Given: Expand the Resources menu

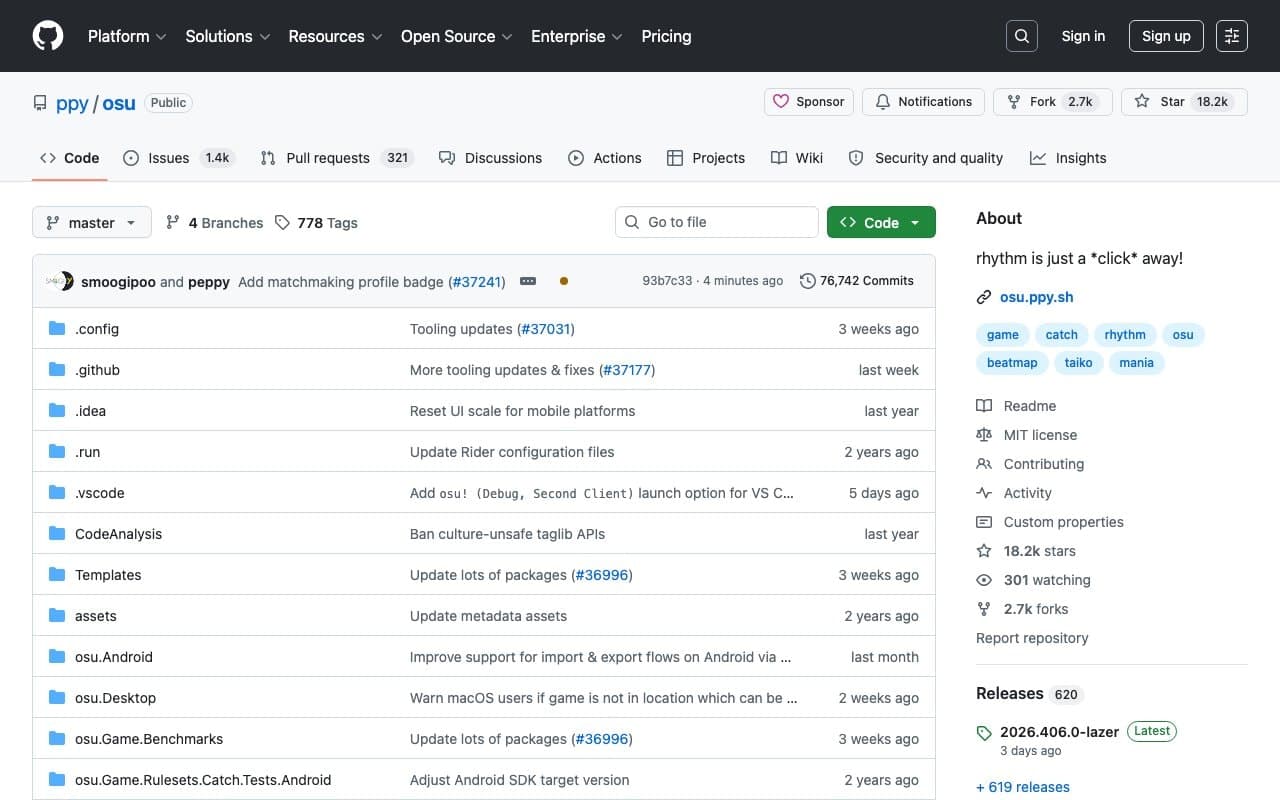Looking at the screenshot, I should 336,36.
